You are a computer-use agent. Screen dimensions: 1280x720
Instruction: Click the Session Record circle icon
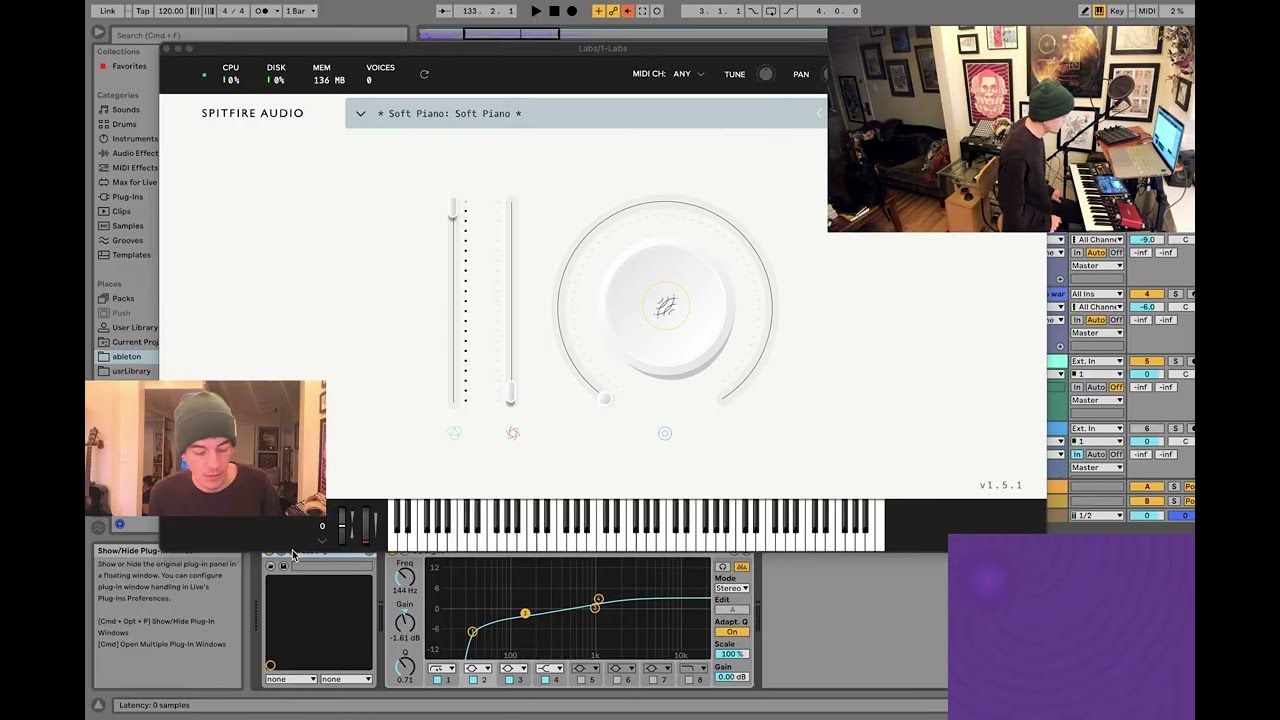[656, 11]
